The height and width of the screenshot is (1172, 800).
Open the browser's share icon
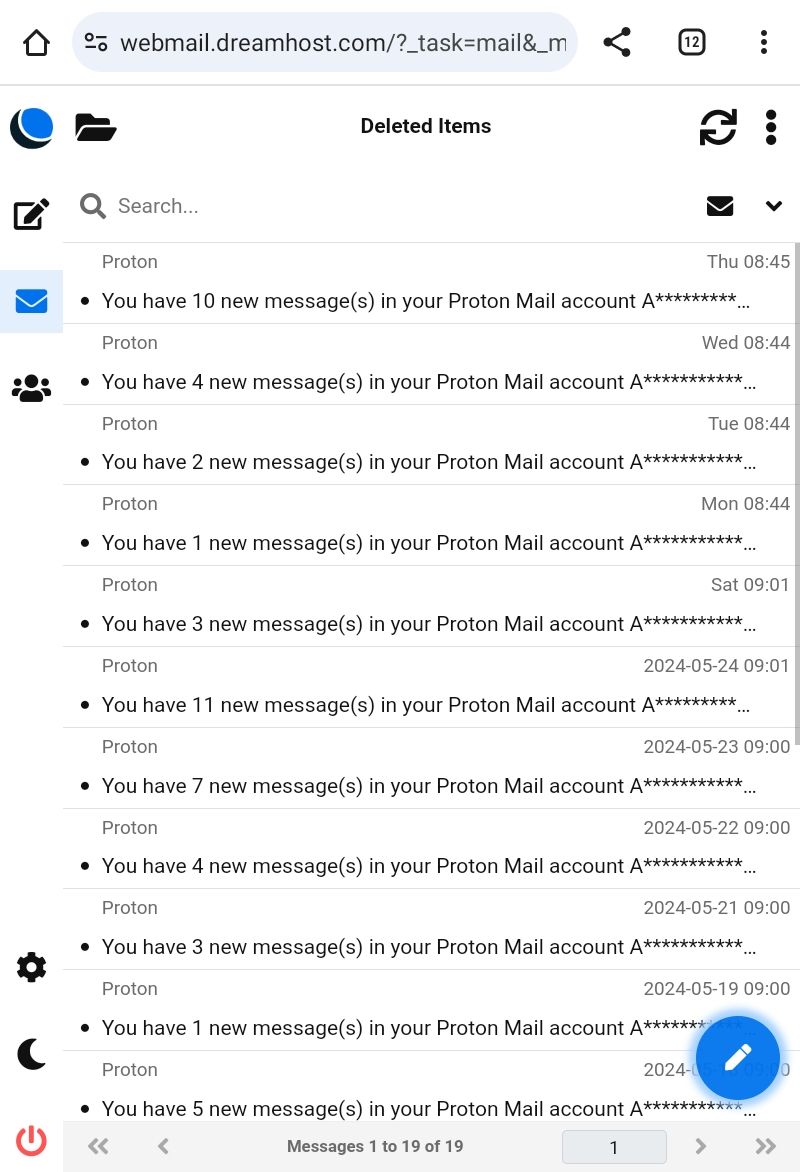coord(617,42)
